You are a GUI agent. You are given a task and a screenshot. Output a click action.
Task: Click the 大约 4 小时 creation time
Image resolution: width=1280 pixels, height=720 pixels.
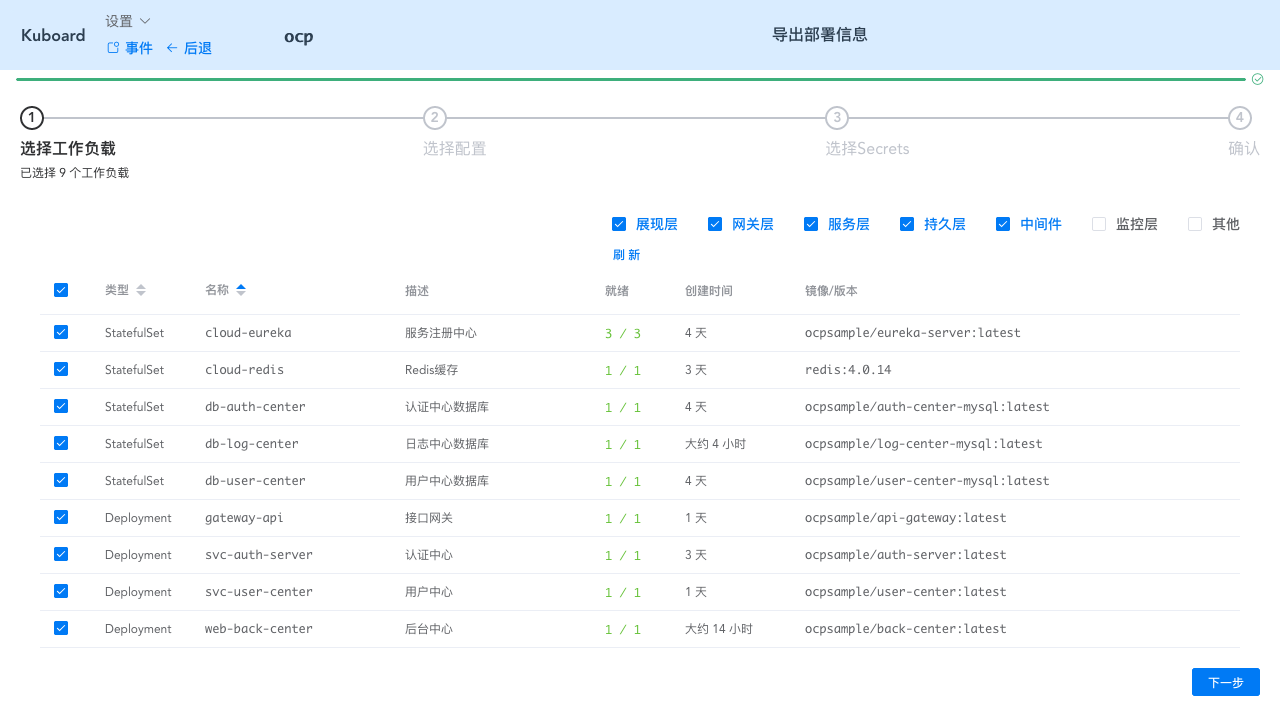tap(716, 444)
